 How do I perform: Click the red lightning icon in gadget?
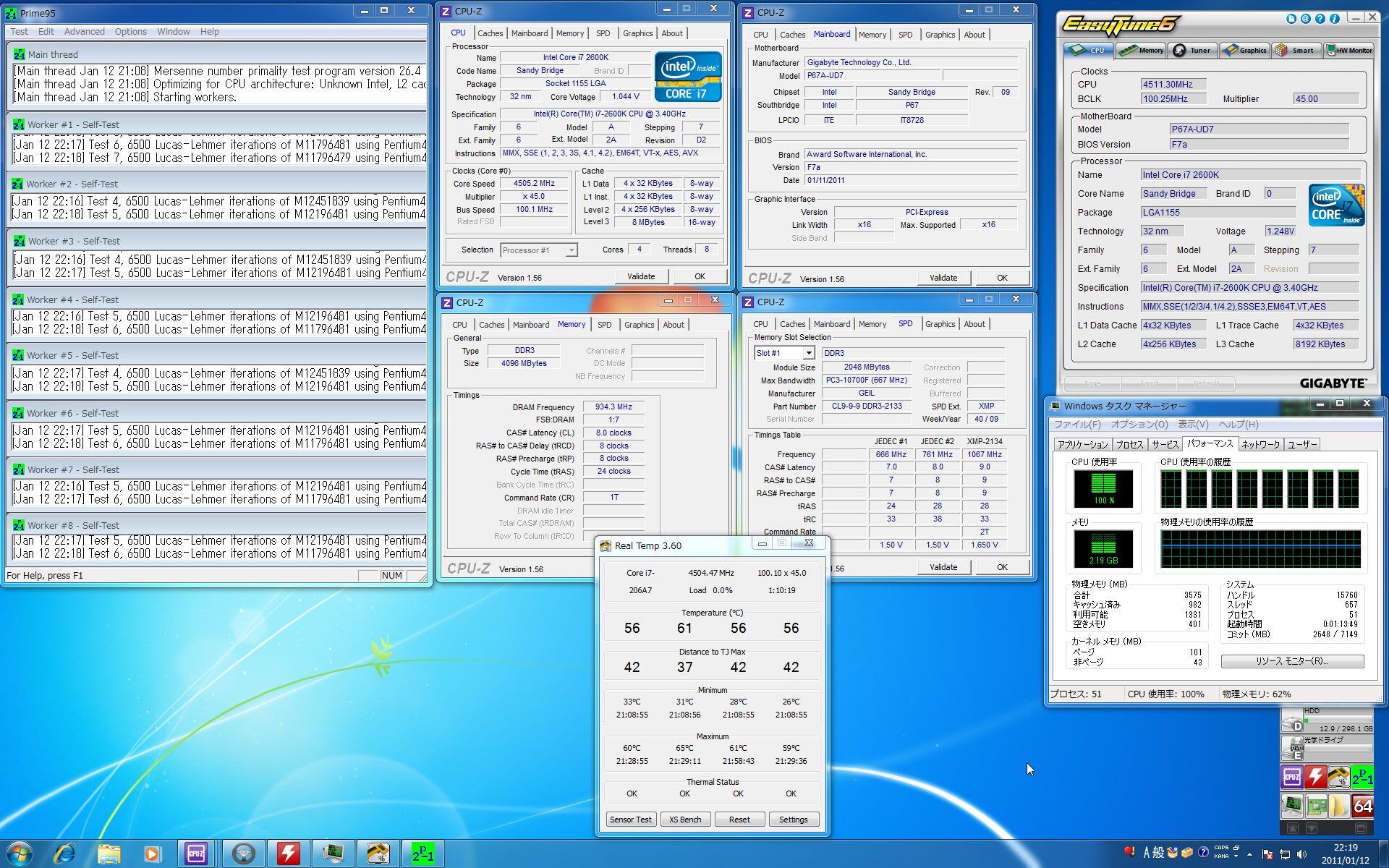point(1315,778)
